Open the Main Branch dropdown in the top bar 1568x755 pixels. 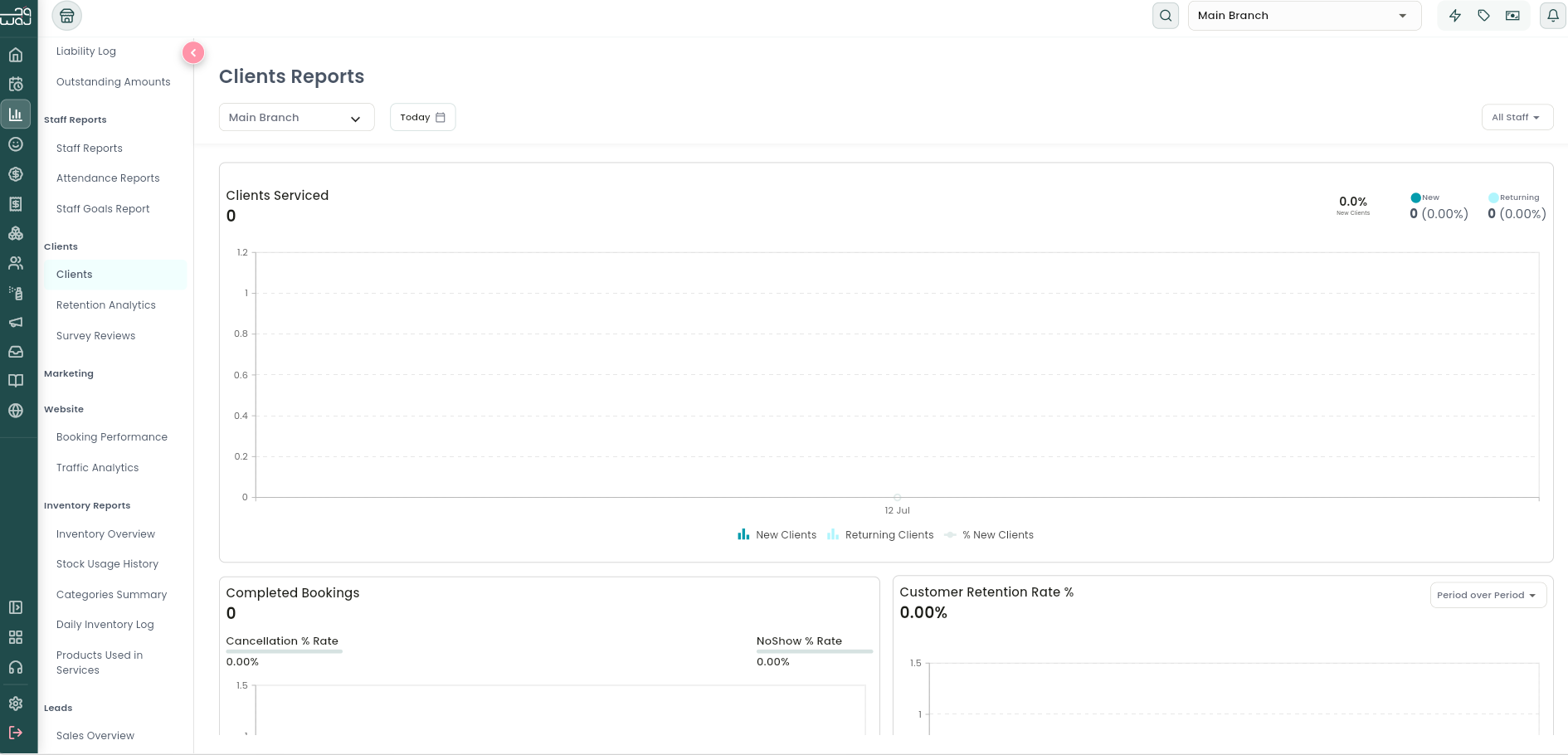pyautogui.click(x=1305, y=16)
